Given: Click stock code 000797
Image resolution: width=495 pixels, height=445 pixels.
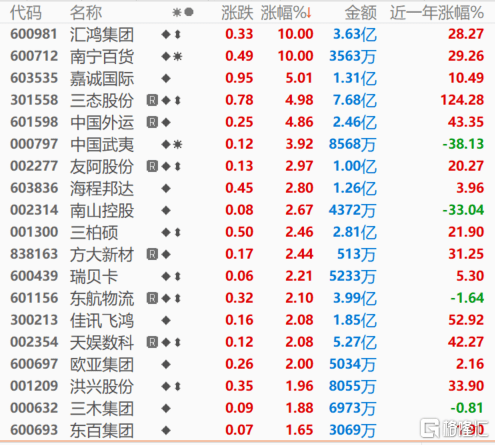Looking at the screenshot, I should tap(34, 144).
